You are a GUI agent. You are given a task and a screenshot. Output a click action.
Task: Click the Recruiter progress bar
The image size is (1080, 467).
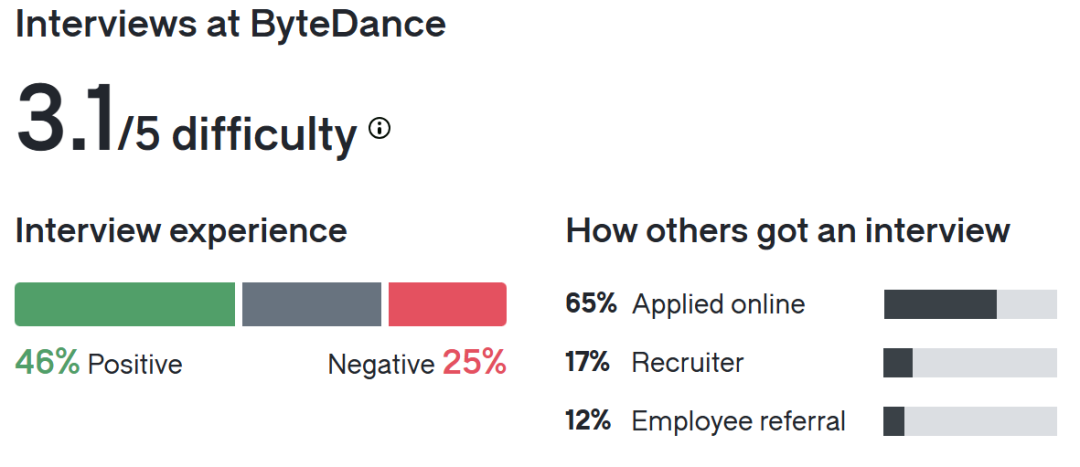coord(970,362)
